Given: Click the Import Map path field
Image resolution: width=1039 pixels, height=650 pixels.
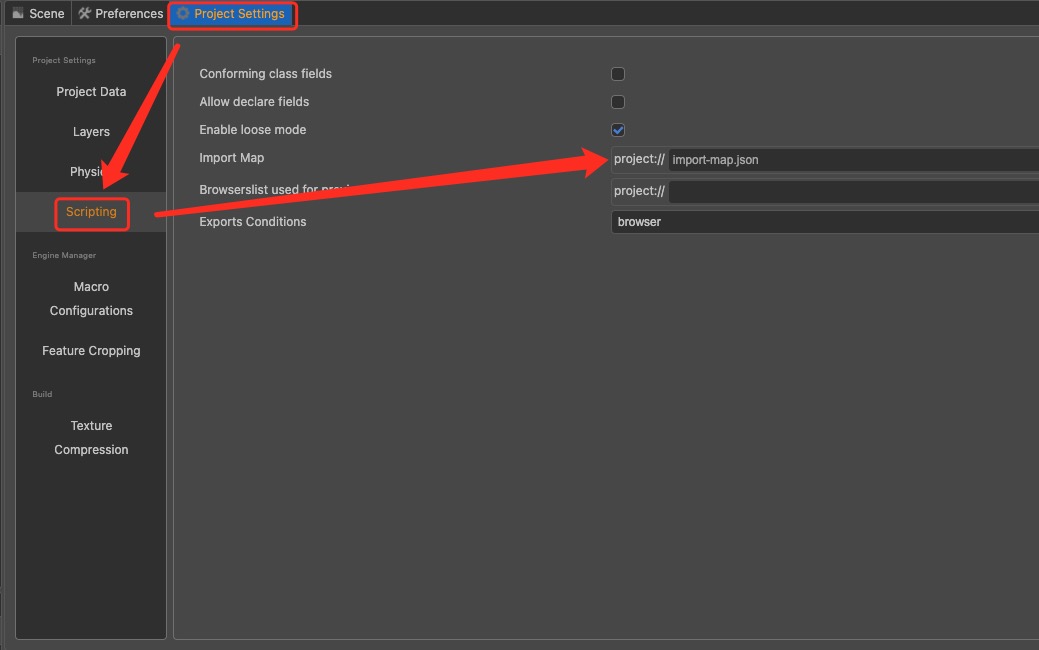Looking at the screenshot, I should pyautogui.click(x=853, y=160).
